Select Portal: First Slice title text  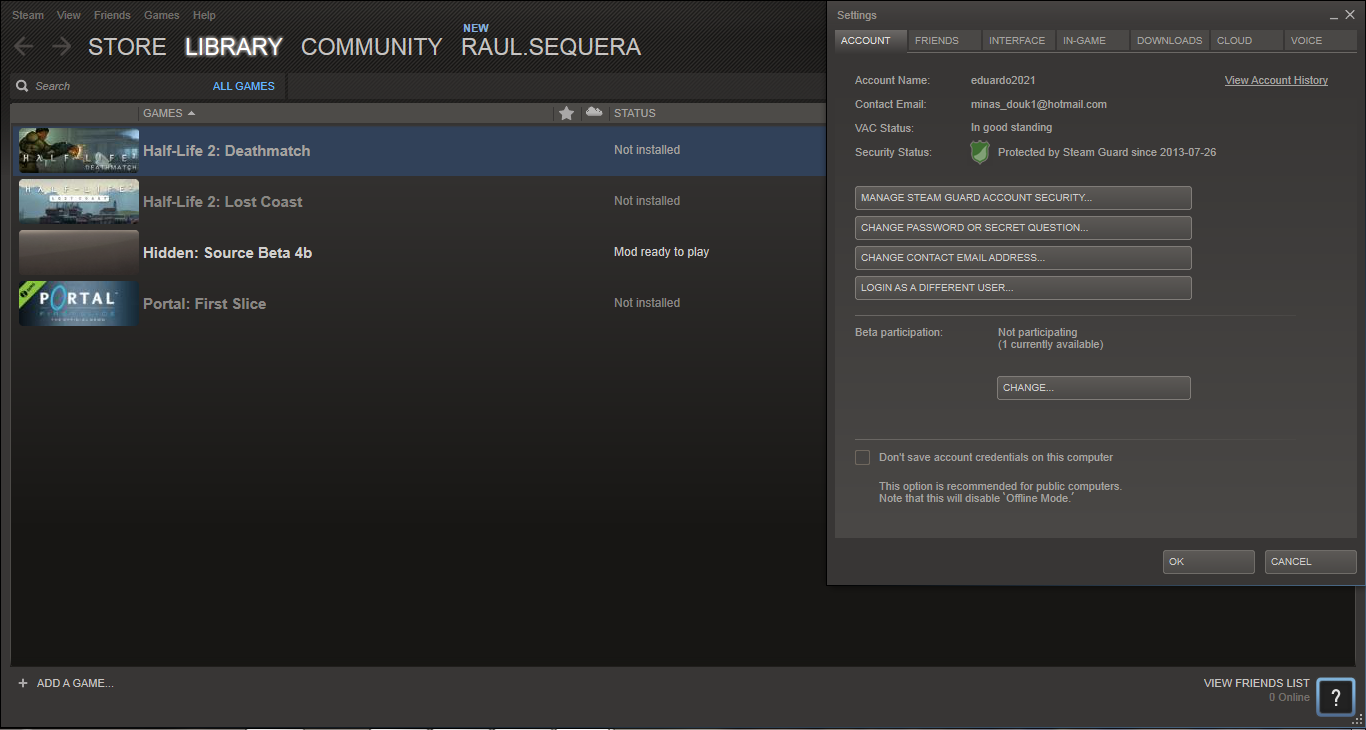[204, 304]
